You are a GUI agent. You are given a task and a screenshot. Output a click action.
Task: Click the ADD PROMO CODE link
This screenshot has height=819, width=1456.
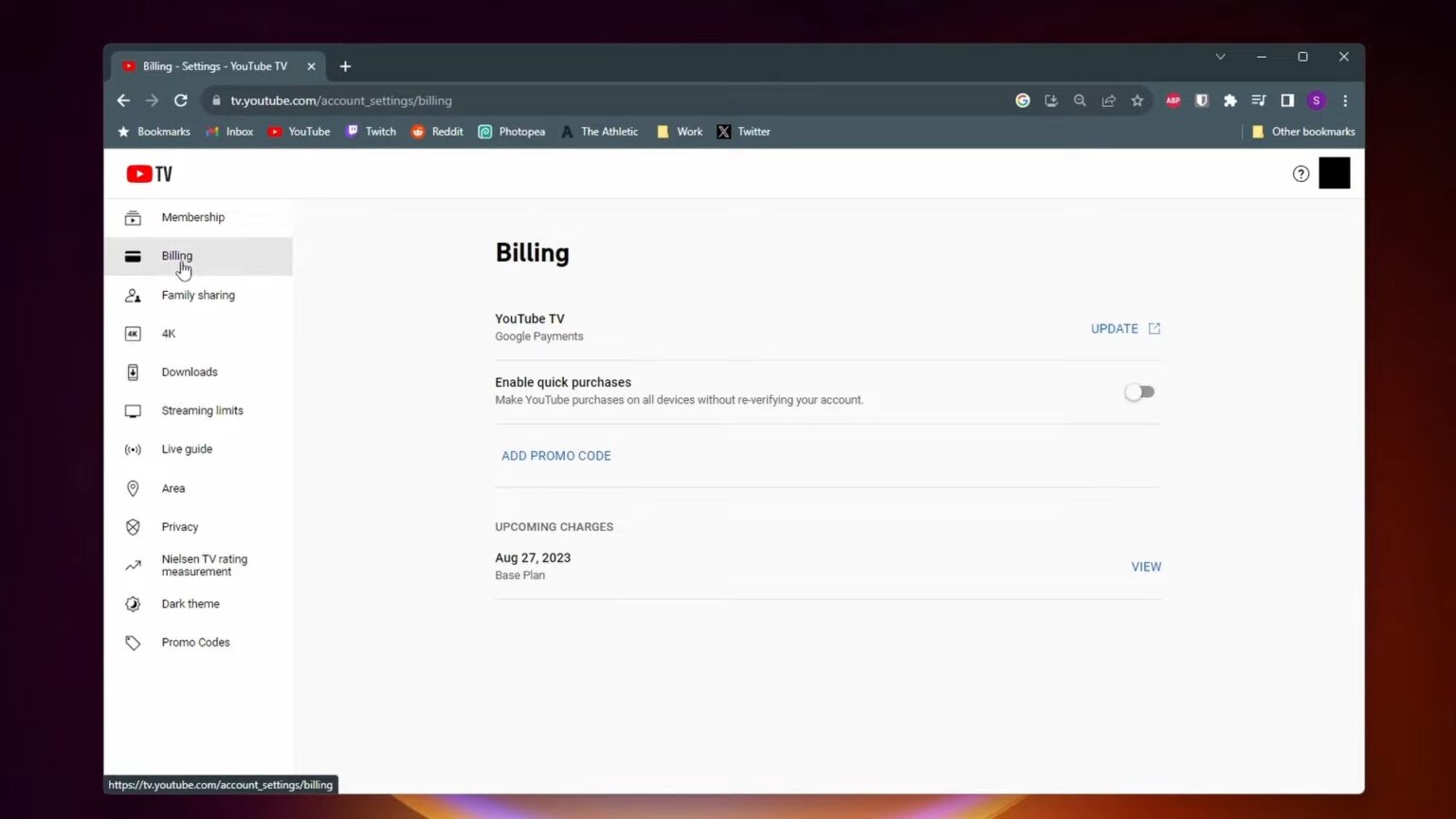coord(555,455)
